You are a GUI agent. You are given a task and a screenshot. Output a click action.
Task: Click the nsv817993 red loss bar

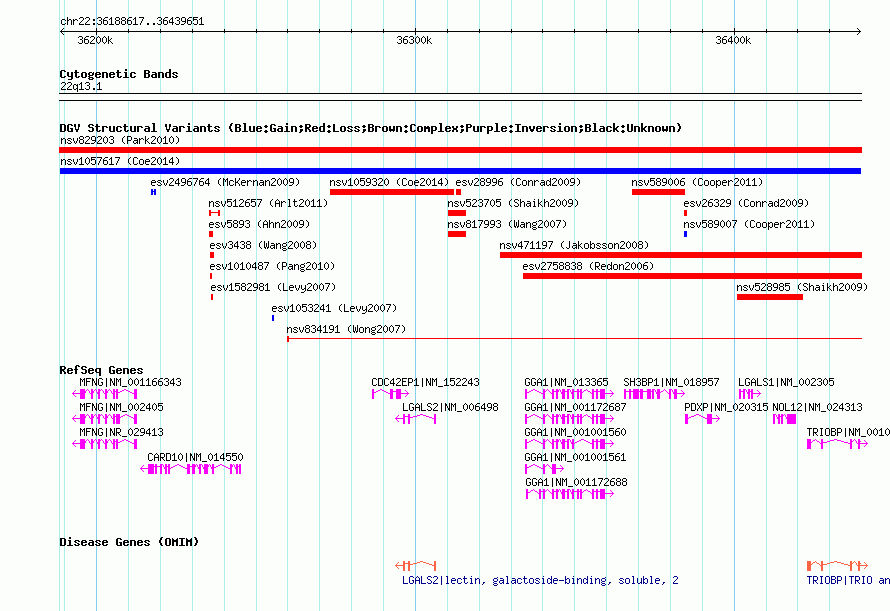click(x=456, y=234)
